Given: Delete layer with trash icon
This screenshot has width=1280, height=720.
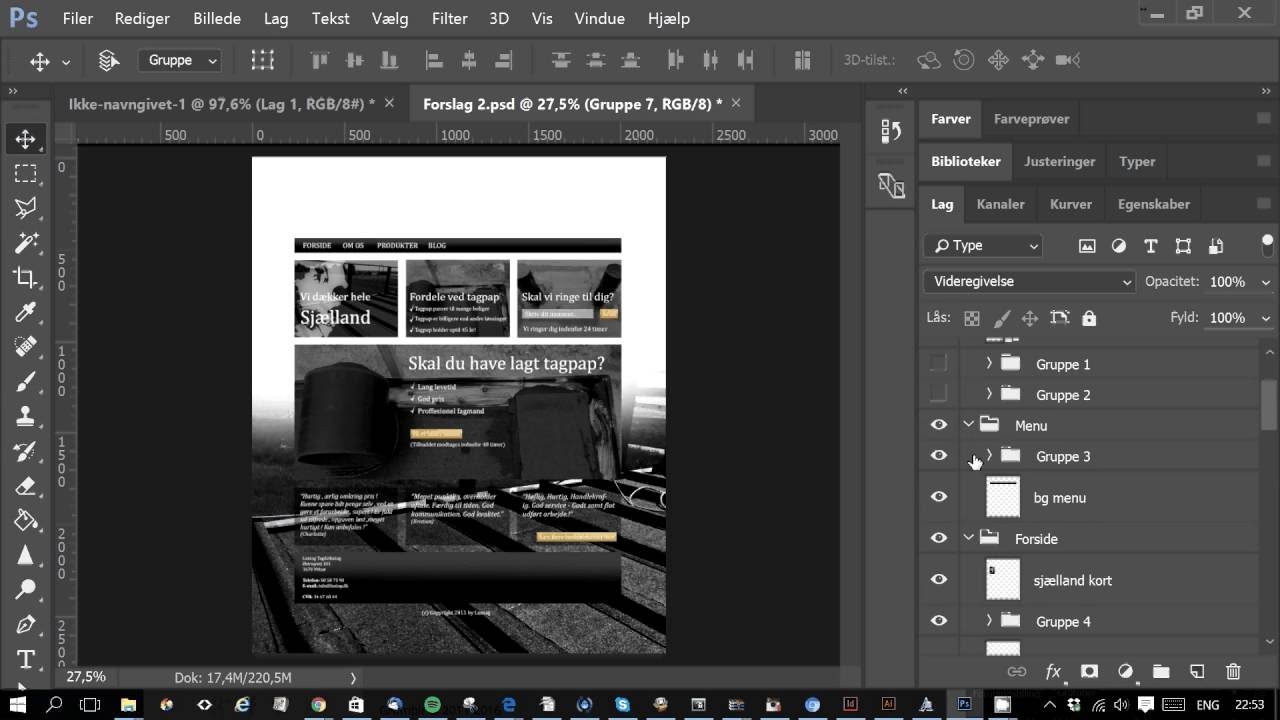Looking at the screenshot, I should click(x=1233, y=672).
